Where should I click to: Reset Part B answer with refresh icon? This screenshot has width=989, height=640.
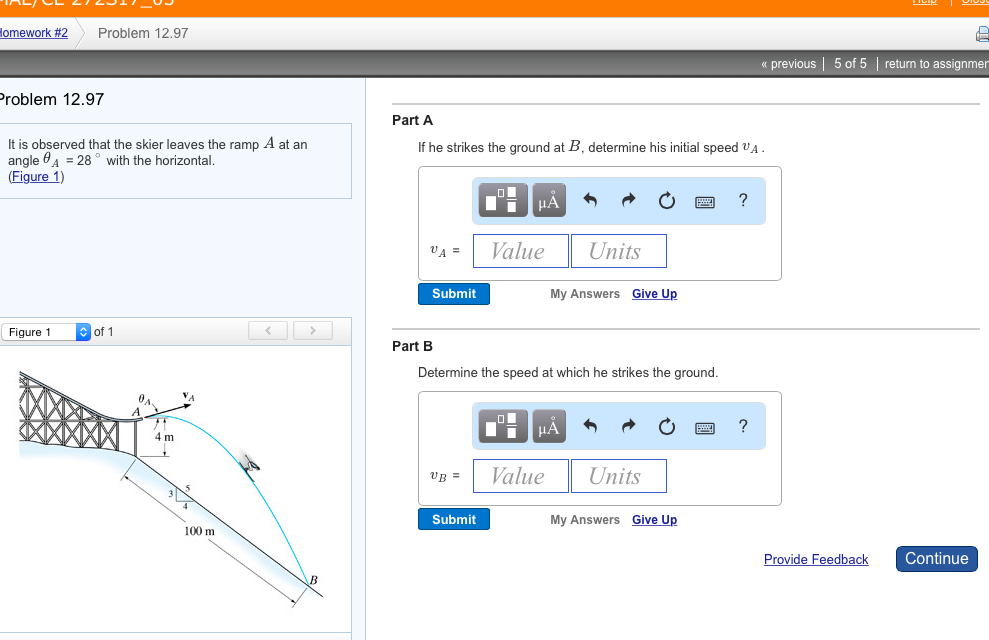click(667, 426)
